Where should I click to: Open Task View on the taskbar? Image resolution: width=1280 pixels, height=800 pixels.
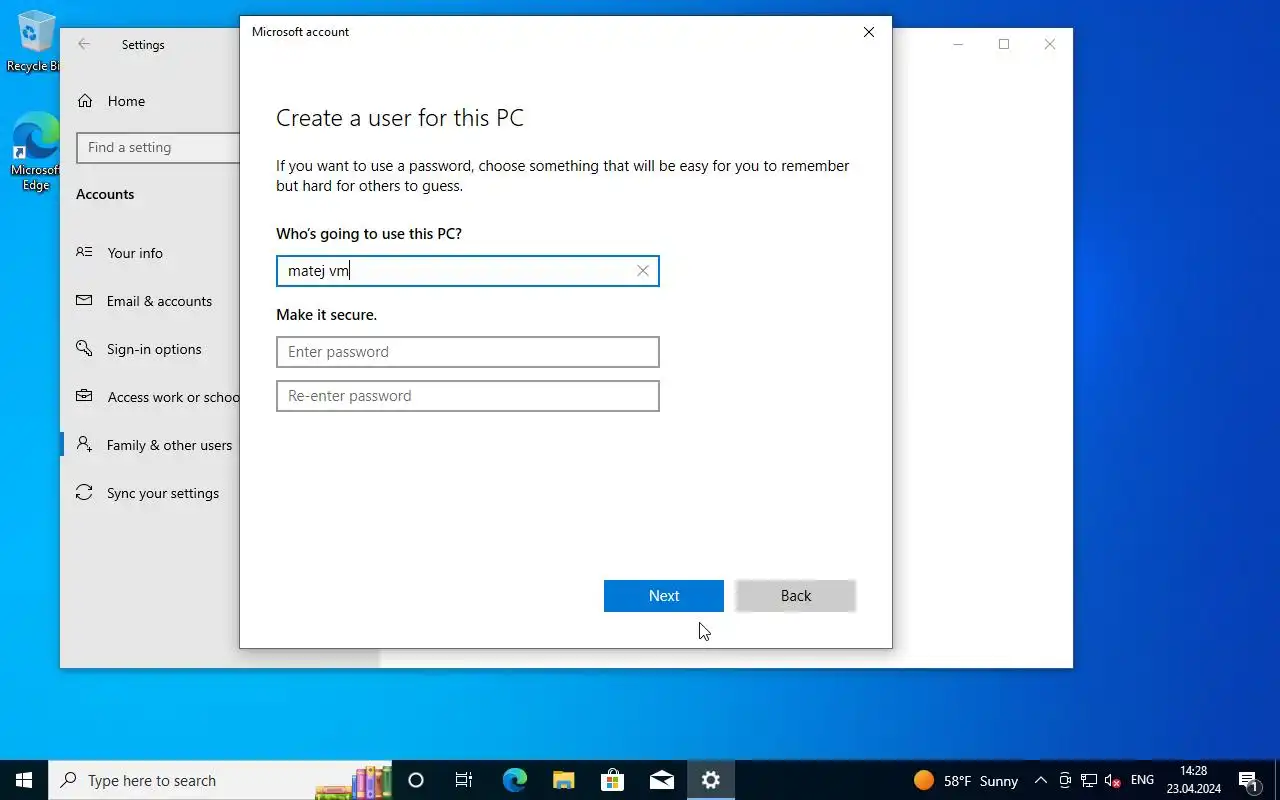(464, 780)
